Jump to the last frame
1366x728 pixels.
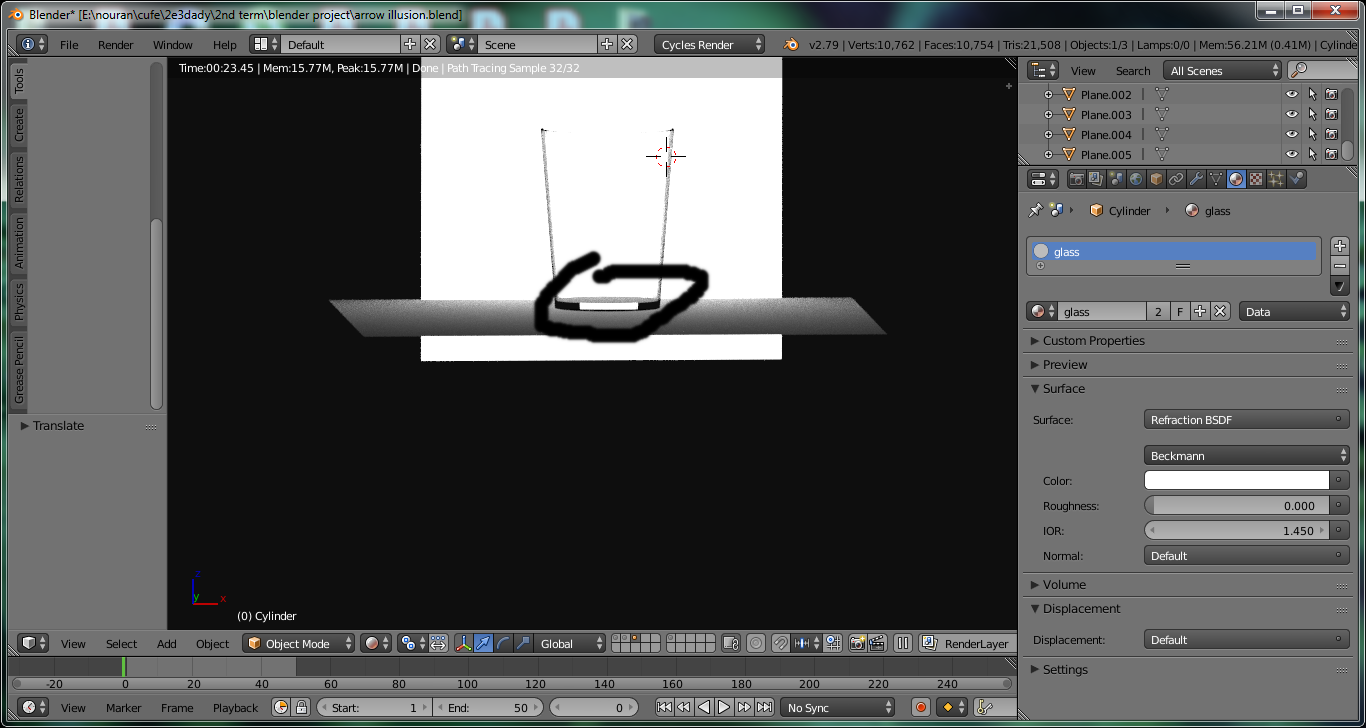coord(764,707)
